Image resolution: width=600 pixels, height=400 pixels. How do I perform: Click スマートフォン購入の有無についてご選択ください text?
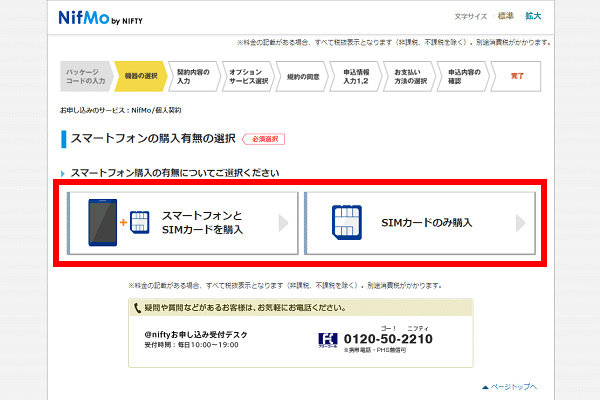click(175, 173)
